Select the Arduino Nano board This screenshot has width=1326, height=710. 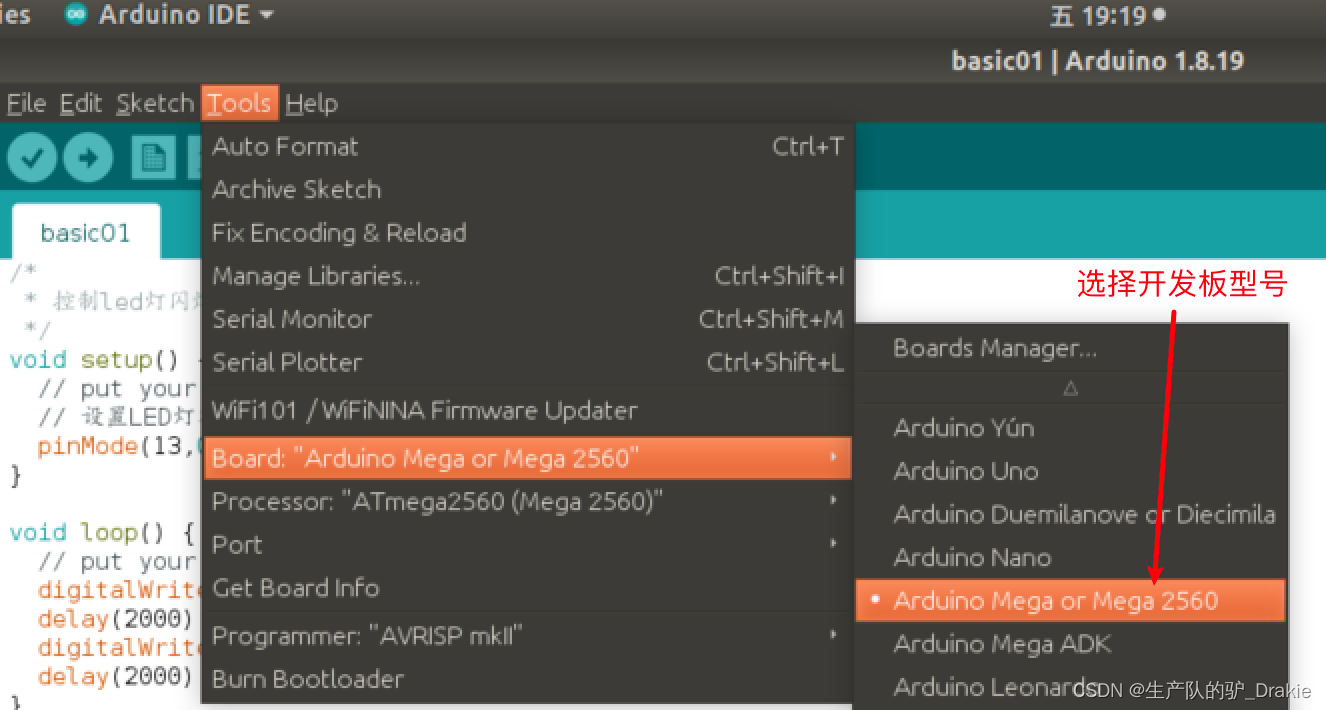1071,557
